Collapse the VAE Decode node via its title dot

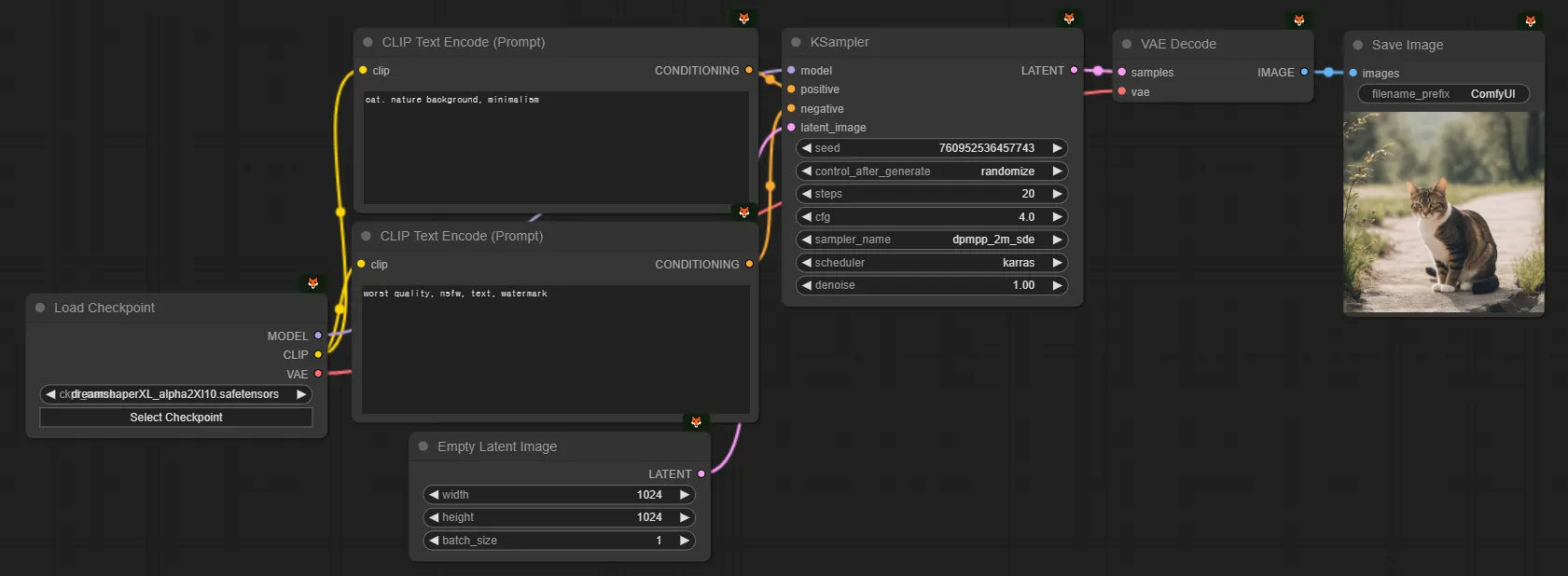pyautogui.click(x=1127, y=44)
